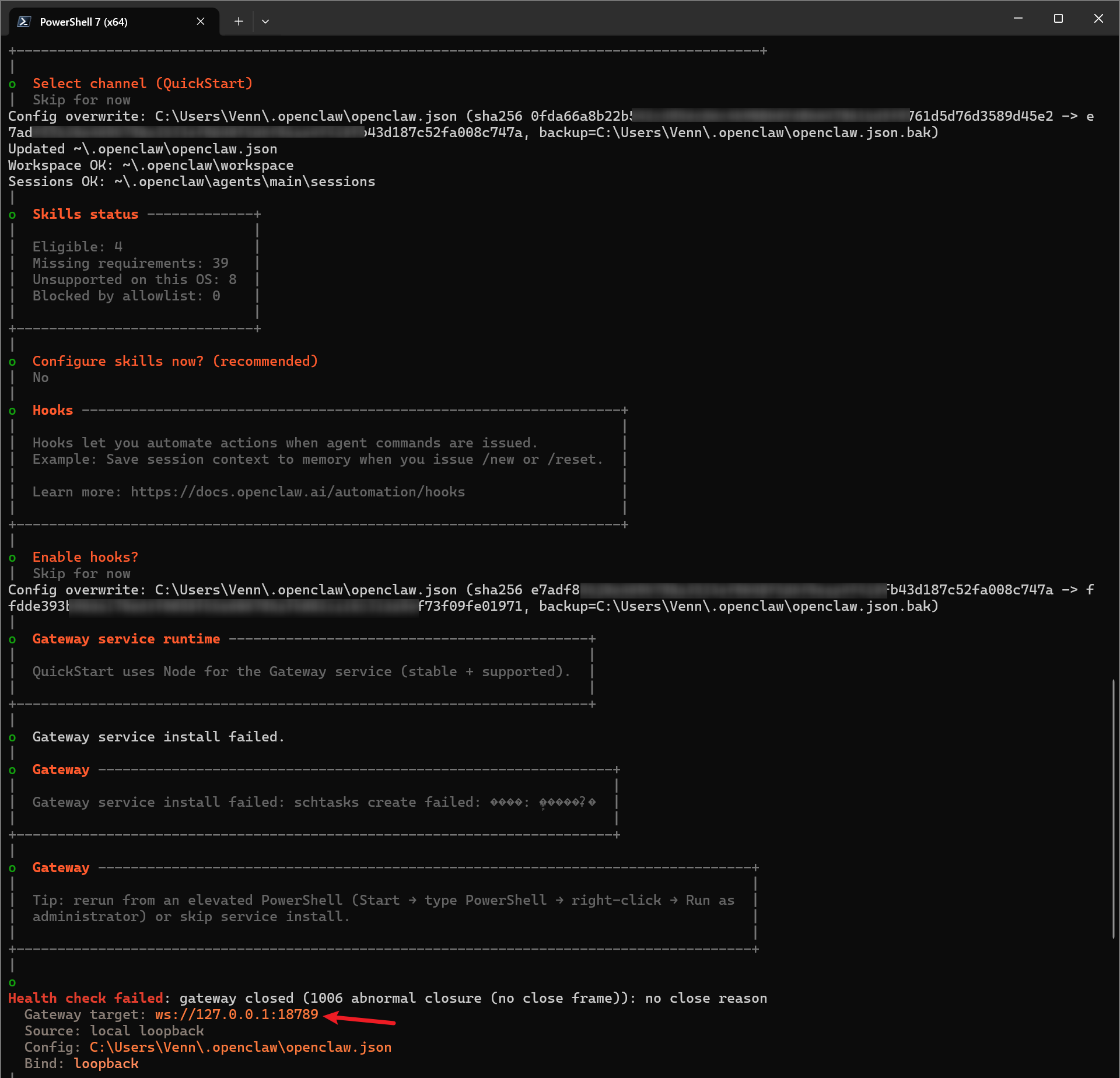Screen dimensions: 1120x1078
Task: Close the PowerShell 7 (x64) tab
Action: click(x=201, y=22)
